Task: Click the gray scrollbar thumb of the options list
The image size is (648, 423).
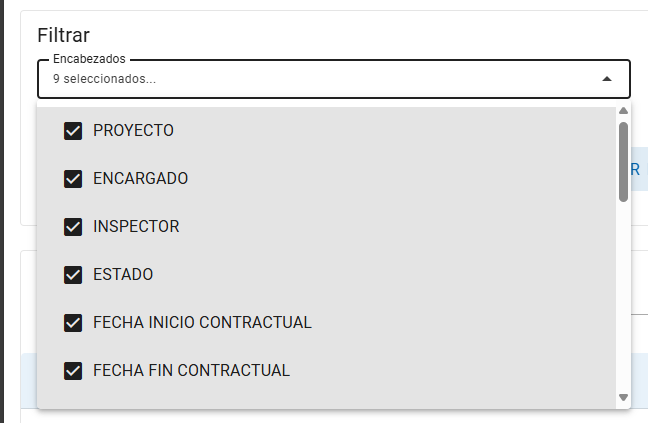Action: click(x=624, y=162)
